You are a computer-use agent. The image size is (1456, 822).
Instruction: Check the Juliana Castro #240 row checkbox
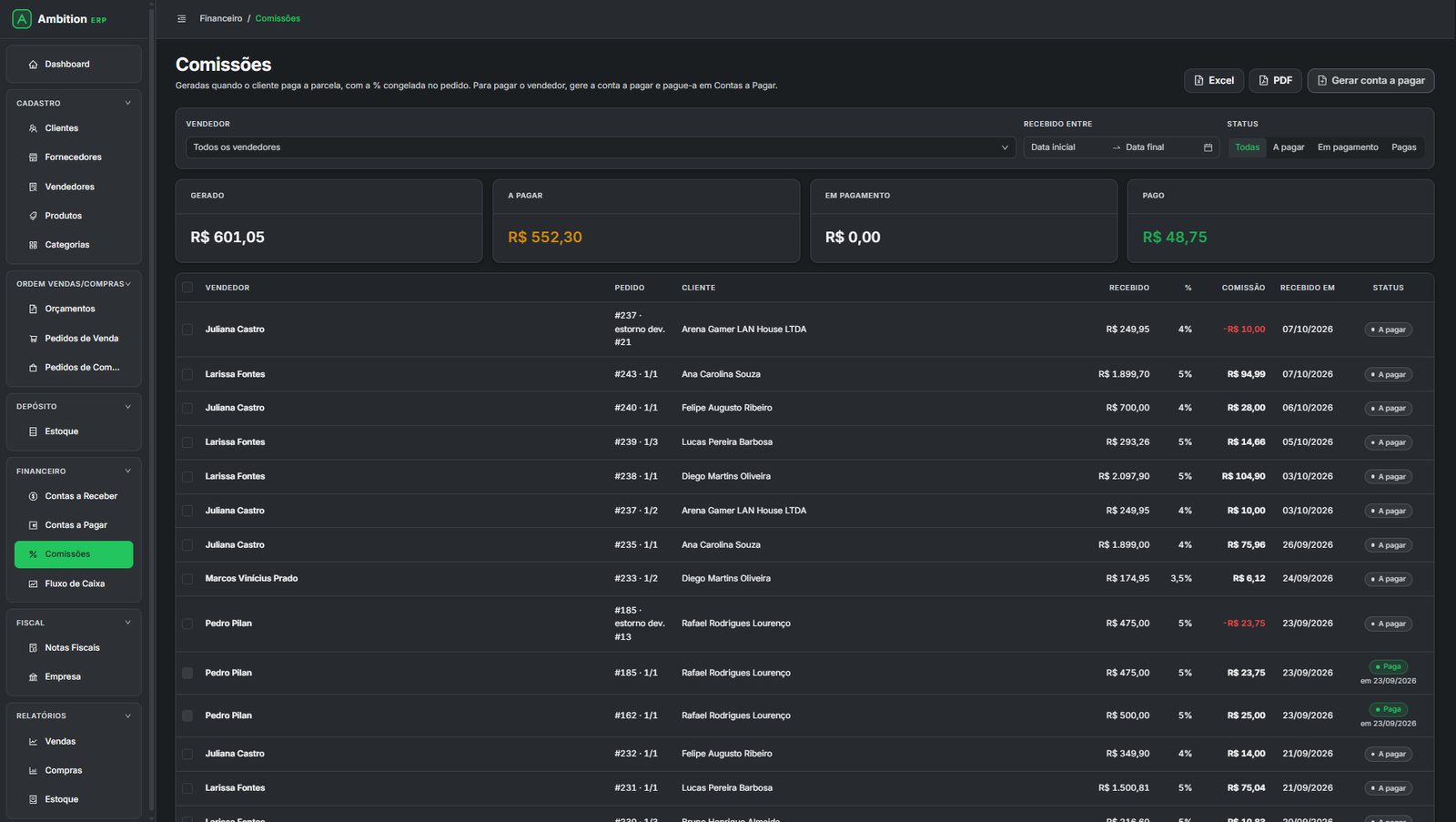(187, 408)
